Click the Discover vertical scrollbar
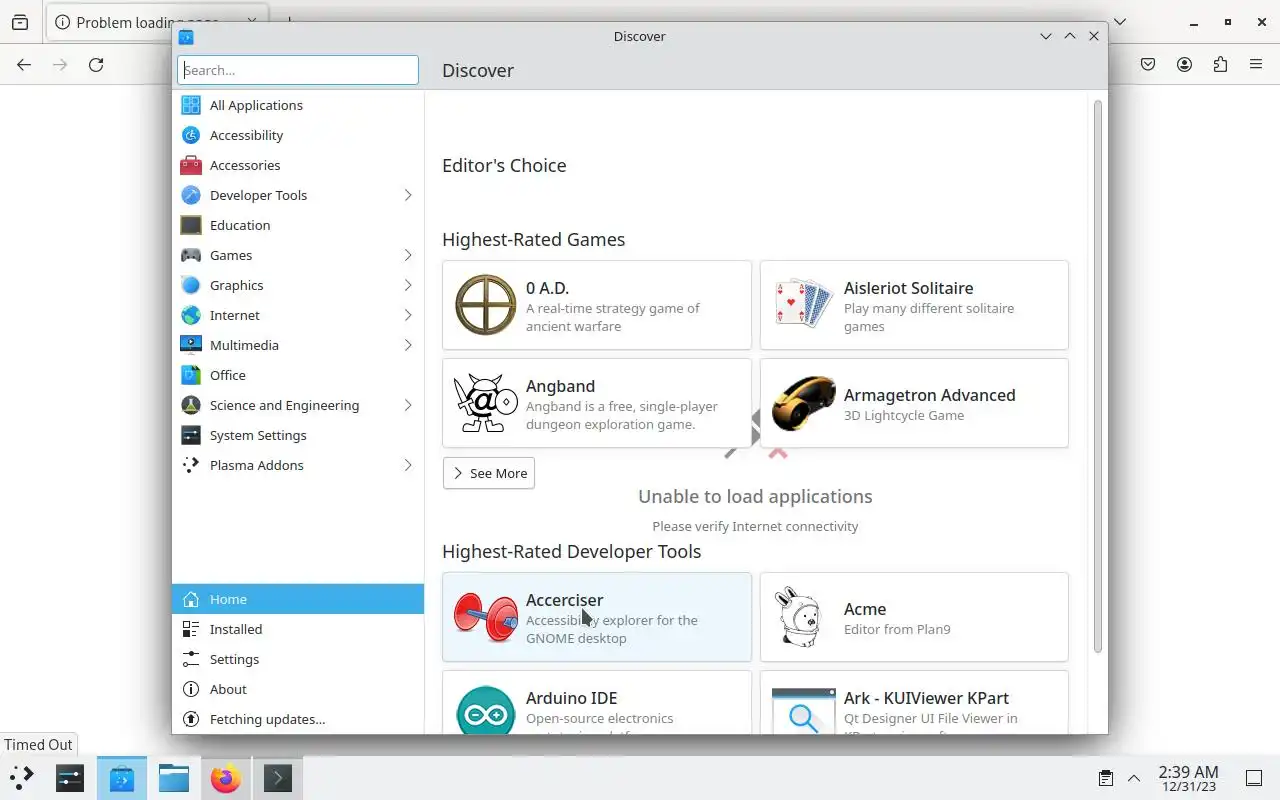The image size is (1280, 800). (1097, 376)
